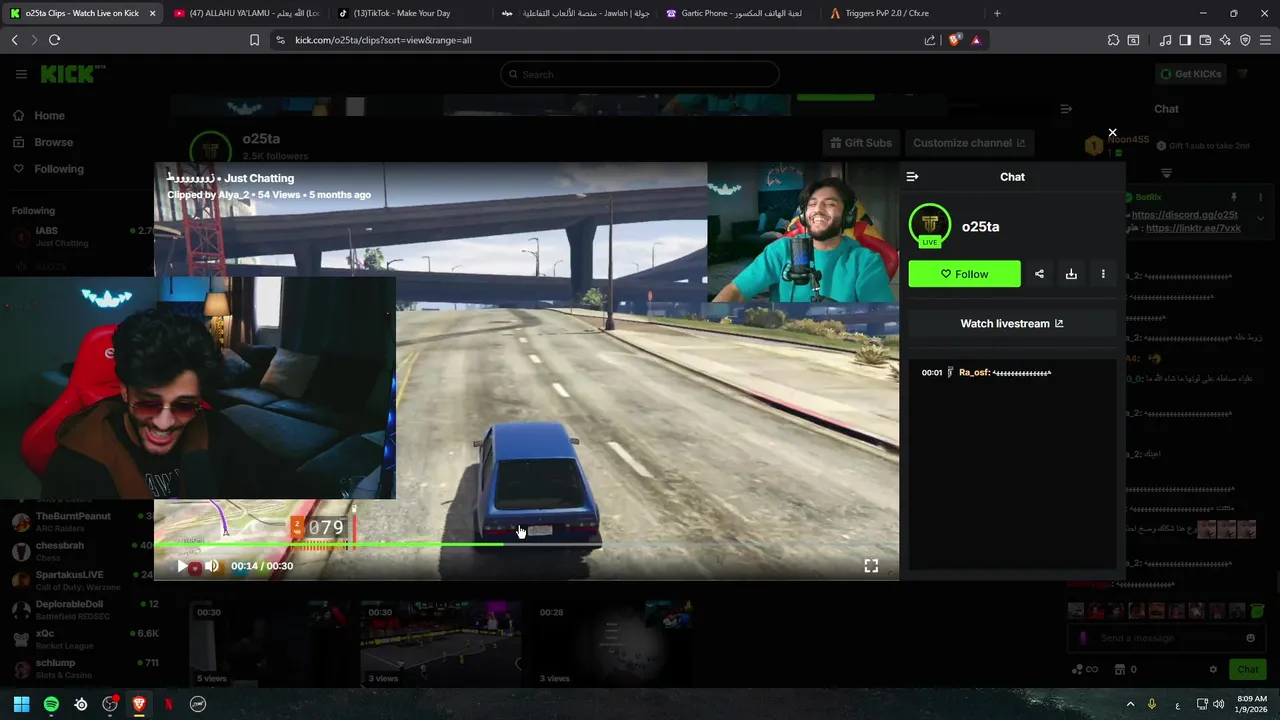Reload the current page
Image resolution: width=1280 pixels, height=720 pixels.
click(54, 40)
